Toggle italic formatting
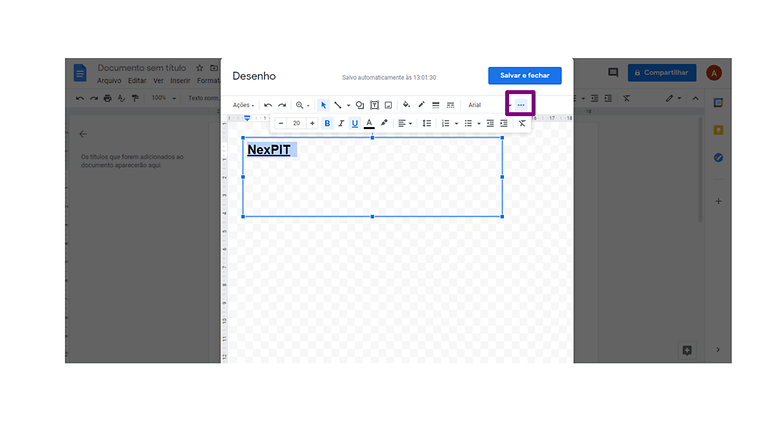The image size is (782, 440). click(x=341, y=123)
